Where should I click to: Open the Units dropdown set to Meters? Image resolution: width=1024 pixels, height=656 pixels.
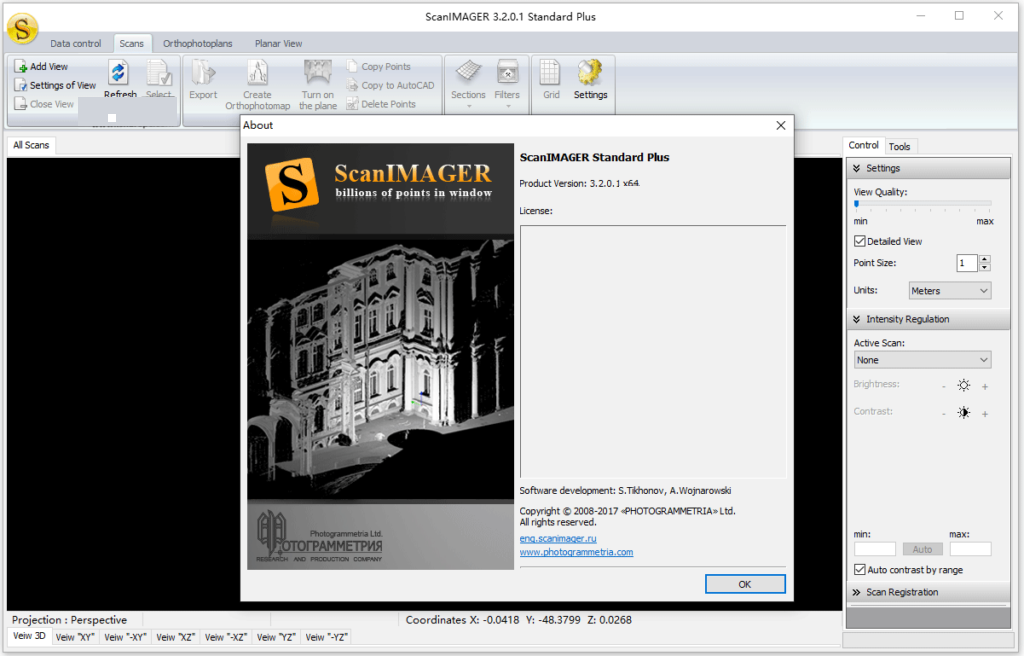coord(949,291)
